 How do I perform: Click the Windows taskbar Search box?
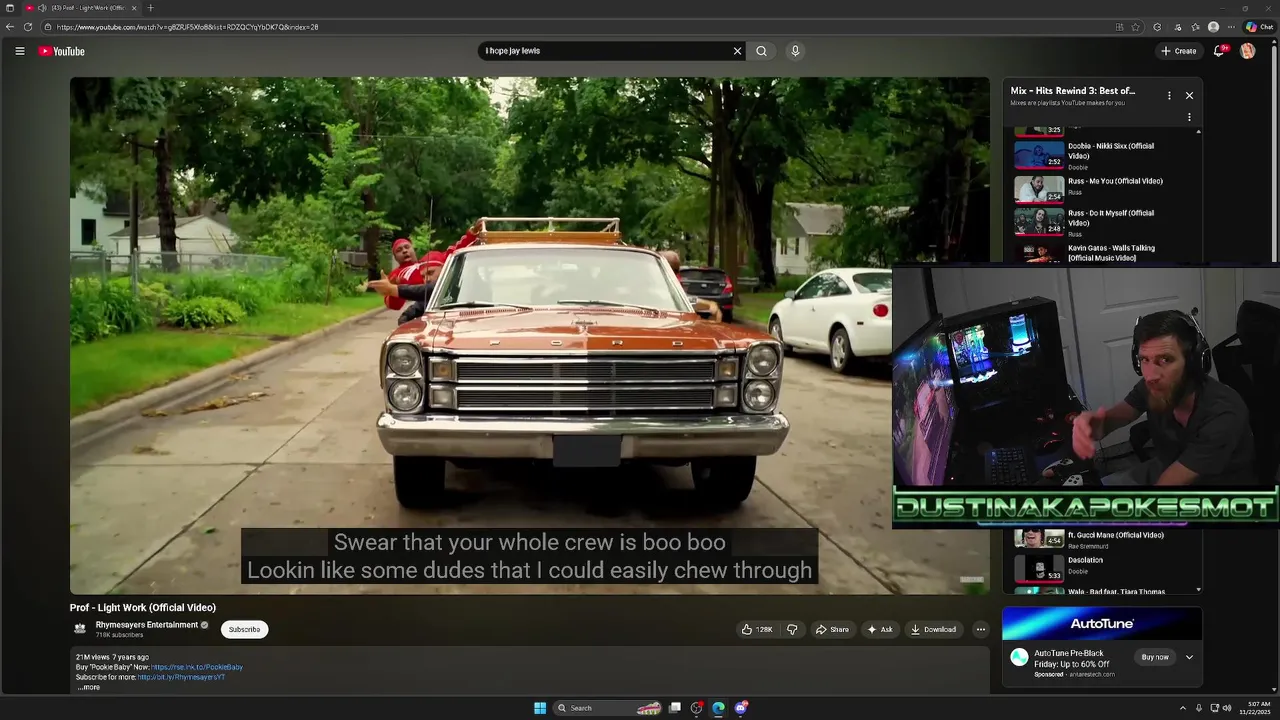tap(605, 708)
